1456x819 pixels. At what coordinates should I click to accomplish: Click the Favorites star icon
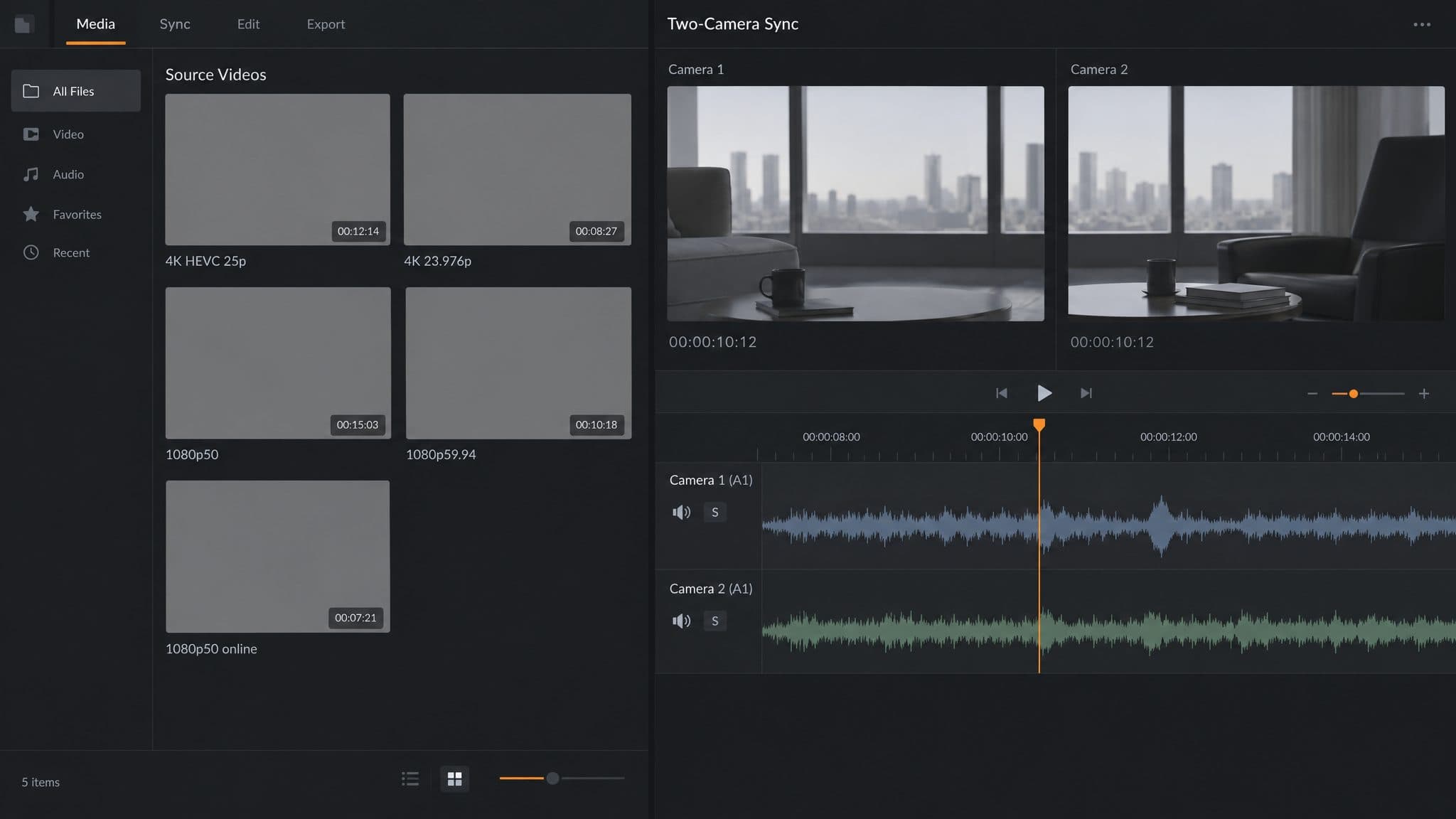coord(31,214)
